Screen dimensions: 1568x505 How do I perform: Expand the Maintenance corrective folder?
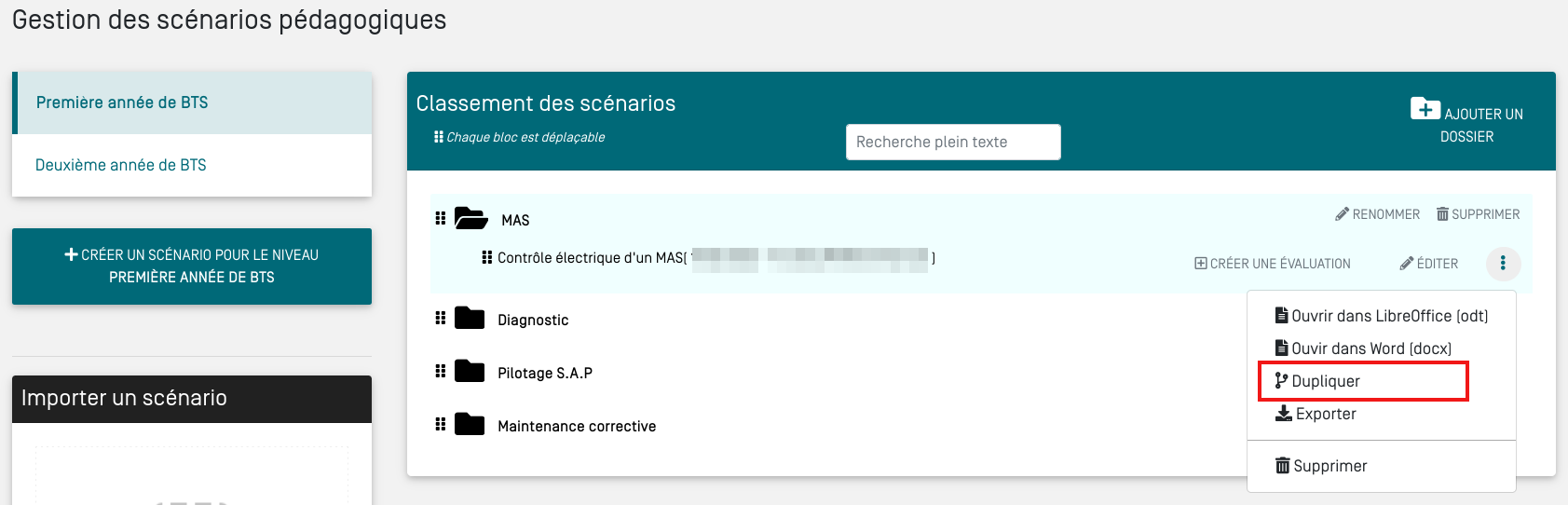[x=470, y=425]
